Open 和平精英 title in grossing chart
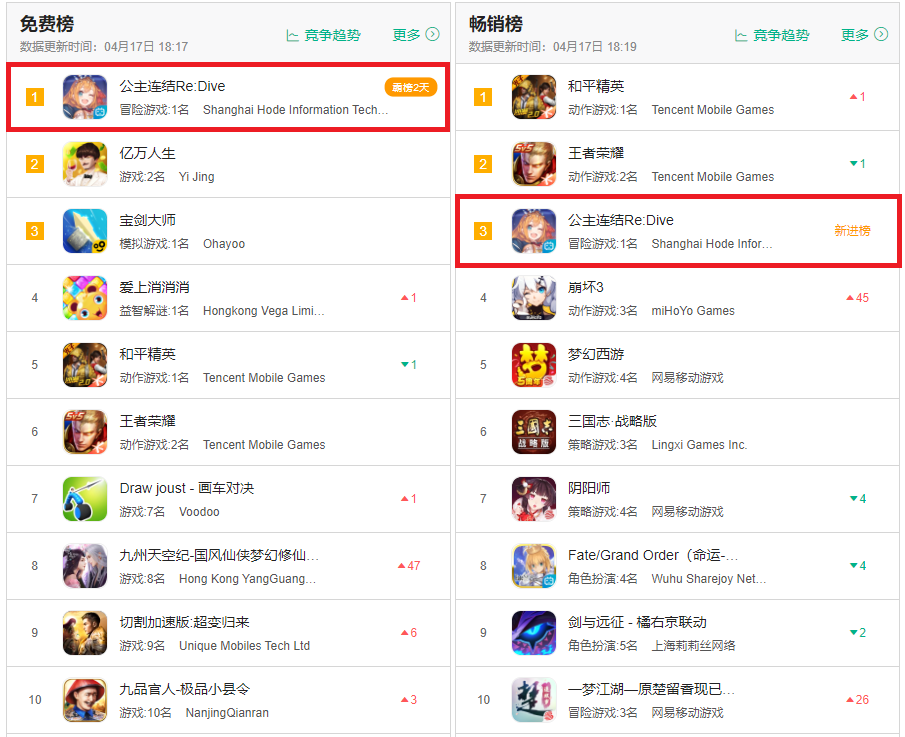This screenshot has width=905, height=737. [x=596, y=87]
